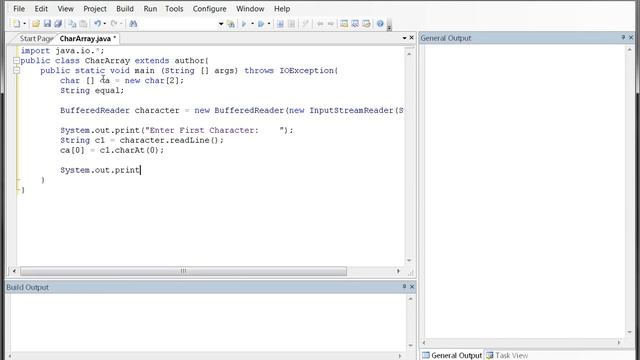Image resolution: width=640 pixels, height=360 pixels.
Task: Pin the Build Output panel
Action: coord(404,287)
